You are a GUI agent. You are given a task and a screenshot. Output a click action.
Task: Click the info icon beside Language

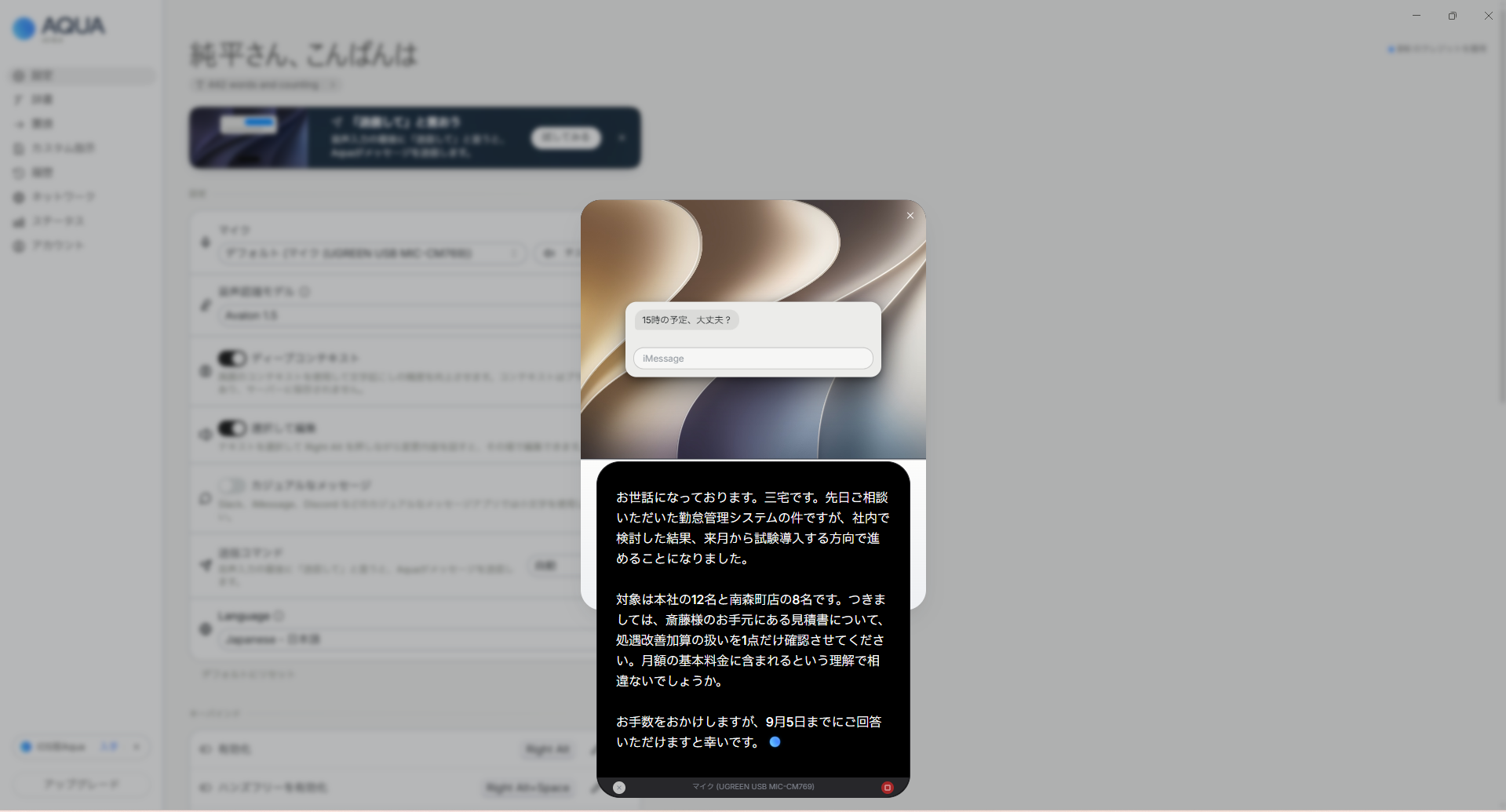click(x=279, y=616)
